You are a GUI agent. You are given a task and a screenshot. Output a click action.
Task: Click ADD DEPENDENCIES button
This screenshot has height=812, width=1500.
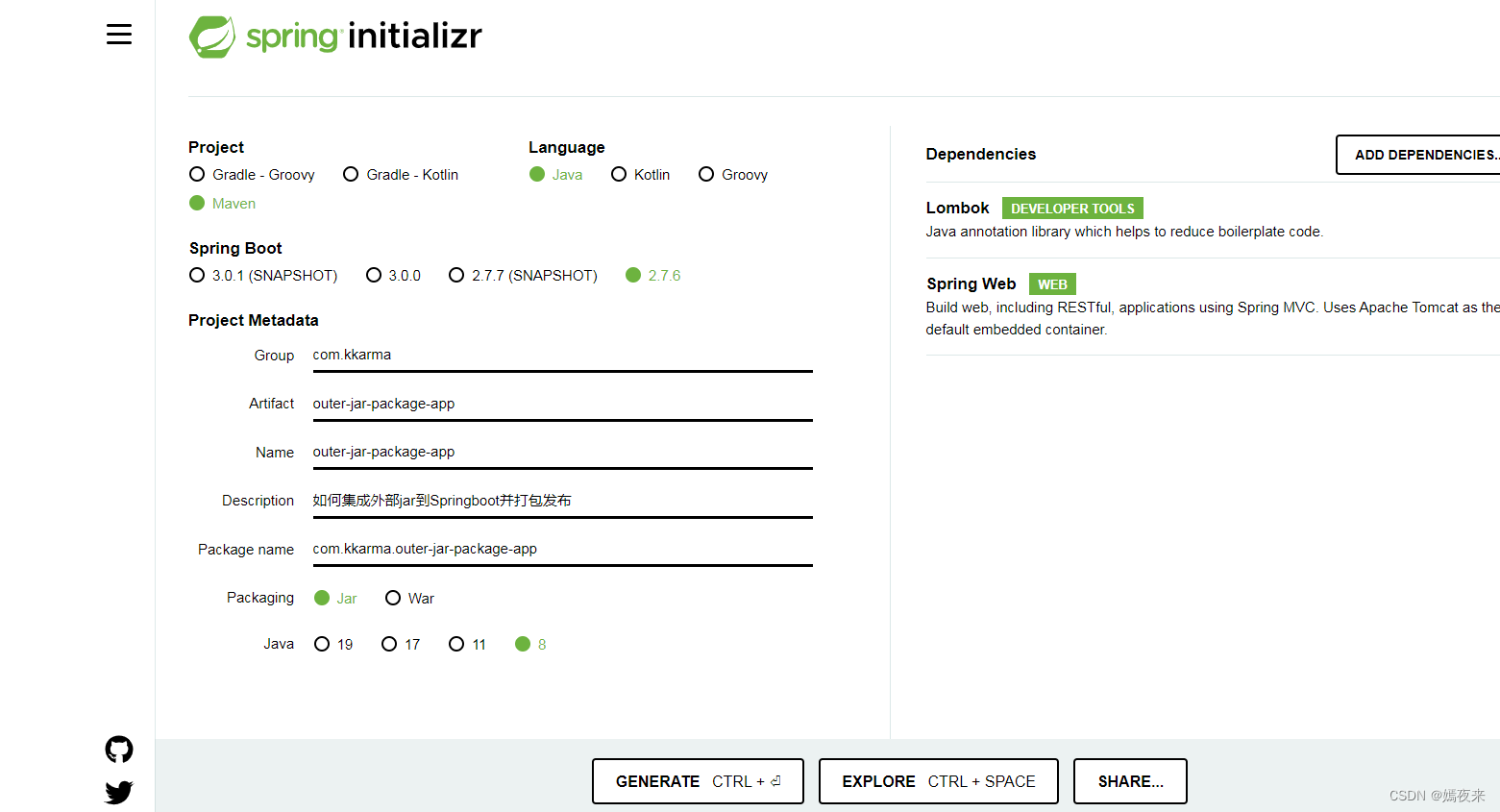pos(1418,155)
